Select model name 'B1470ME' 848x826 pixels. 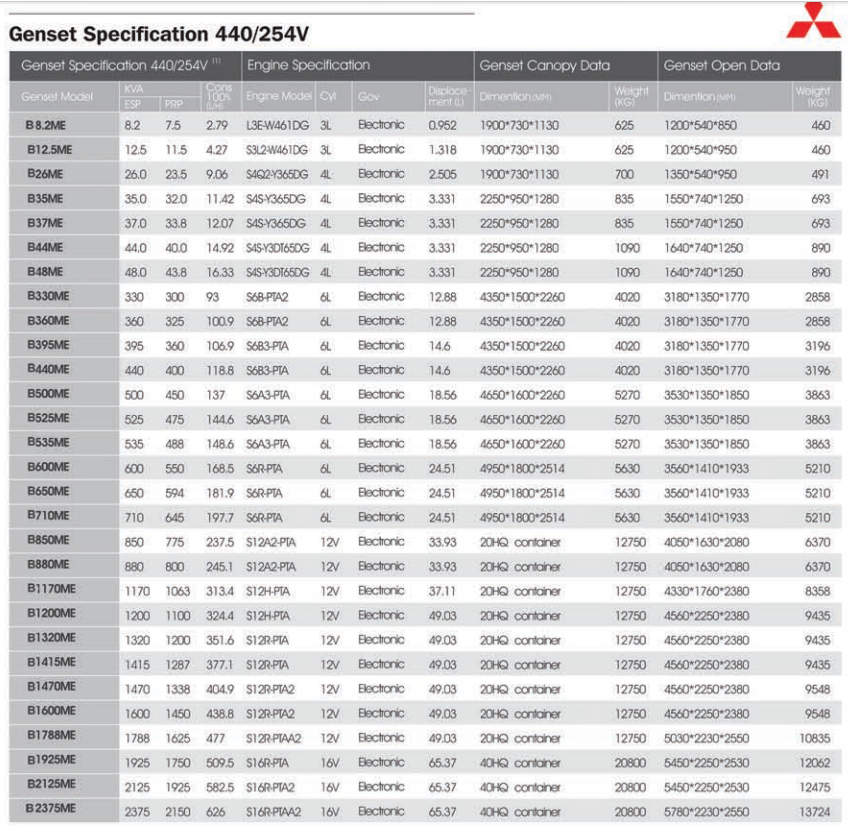click(x=51, y=687)
